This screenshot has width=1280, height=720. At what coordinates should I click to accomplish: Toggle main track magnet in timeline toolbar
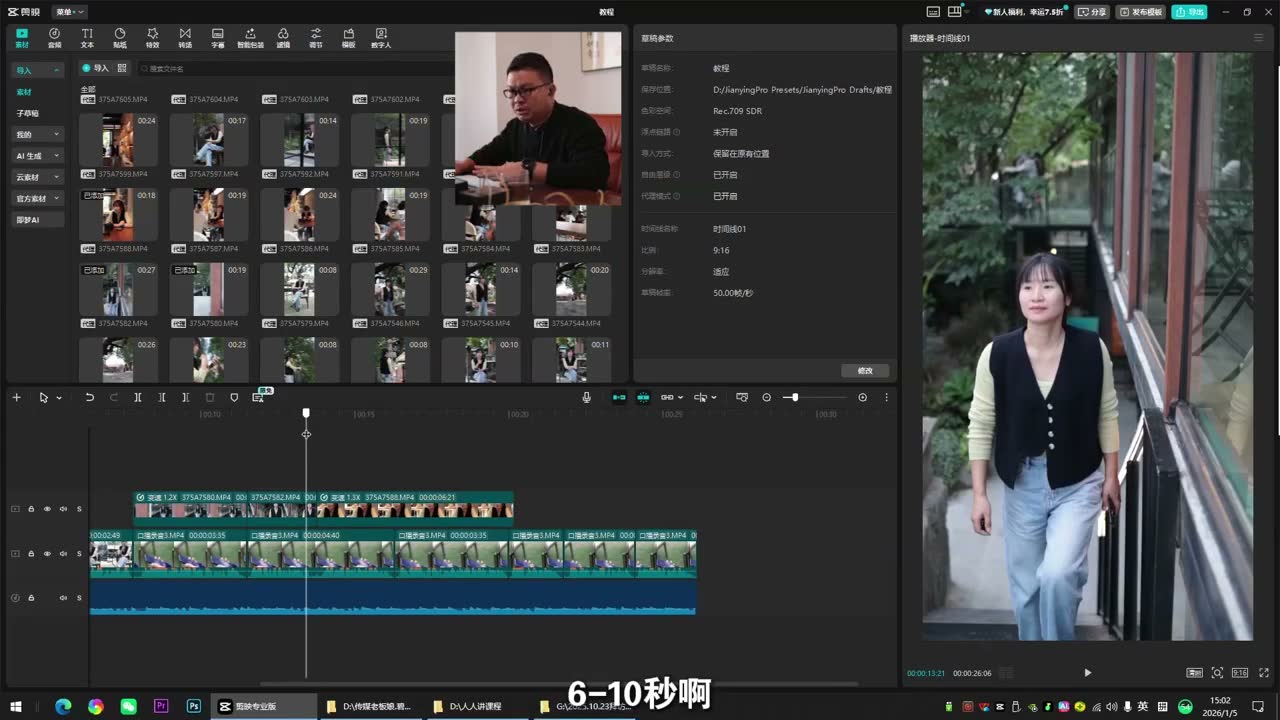619,397
